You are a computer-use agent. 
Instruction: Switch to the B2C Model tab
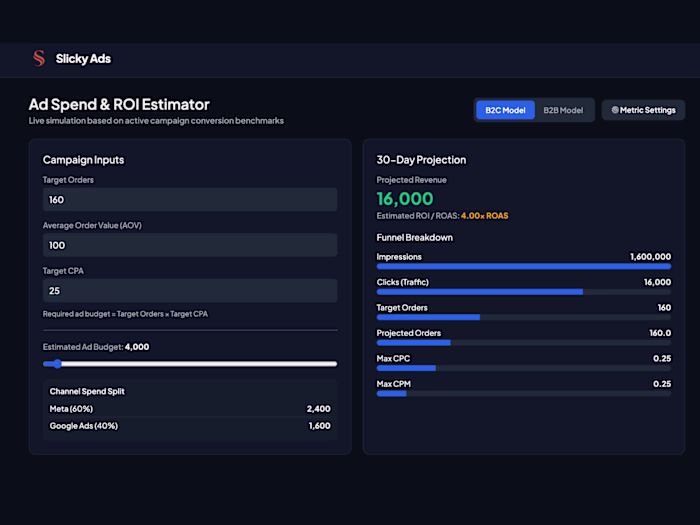pos(505,110)
